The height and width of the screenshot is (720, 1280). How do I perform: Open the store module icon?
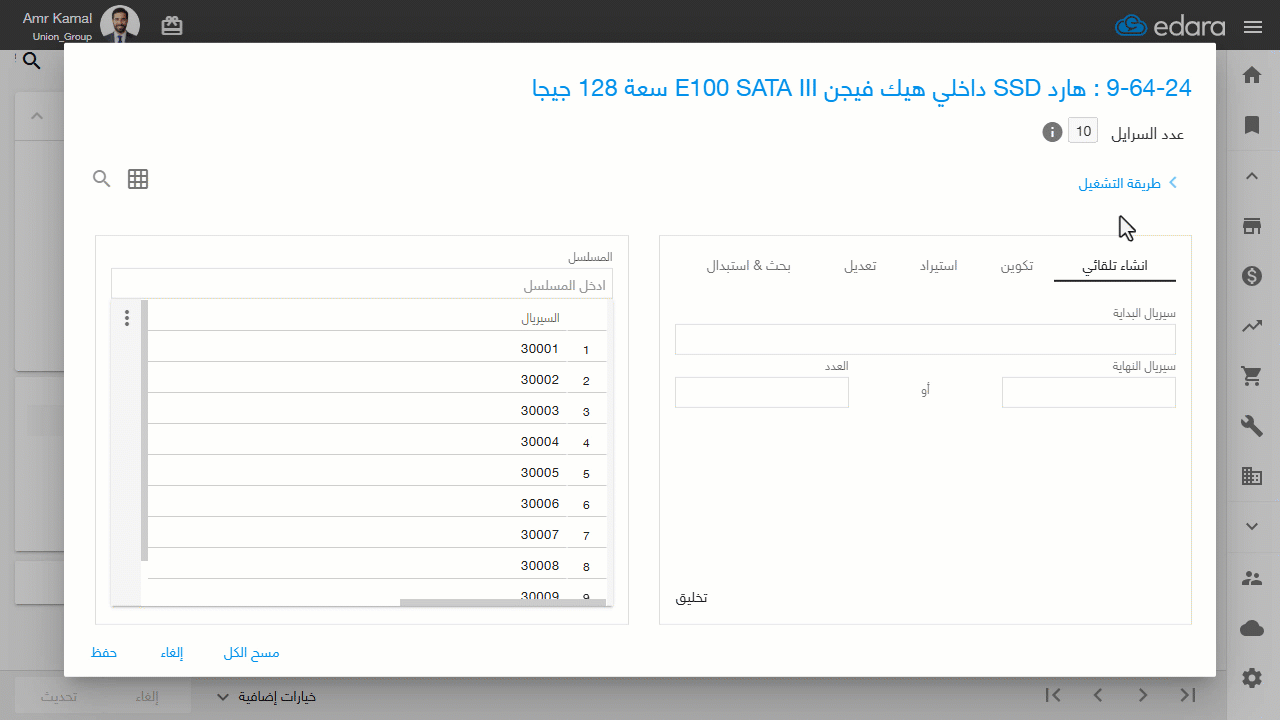(1251, 226)
